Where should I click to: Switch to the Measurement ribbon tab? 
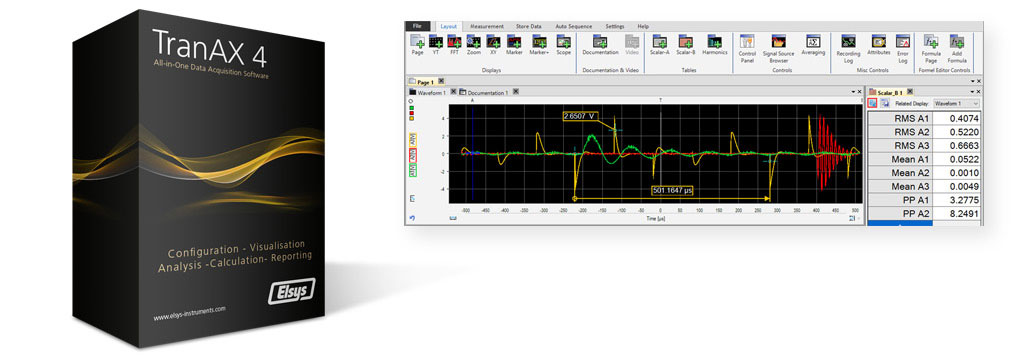(487, 26)
